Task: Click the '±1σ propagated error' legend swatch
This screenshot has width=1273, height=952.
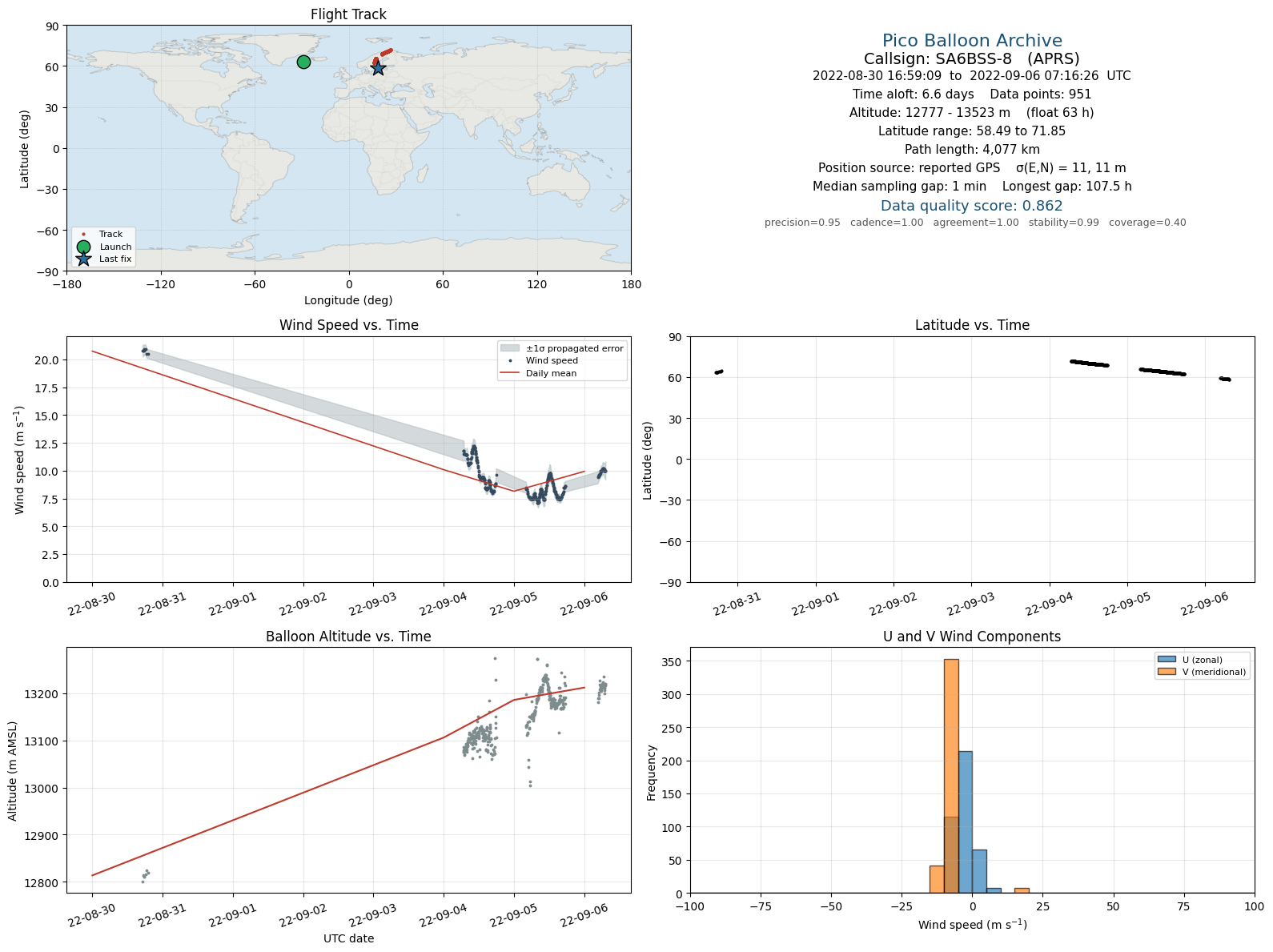Action: (510, 348)
